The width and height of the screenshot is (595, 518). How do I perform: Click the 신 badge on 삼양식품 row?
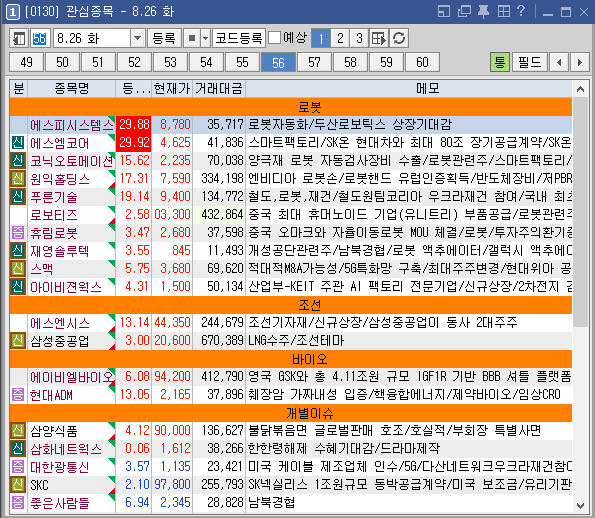click(x=18, y=430)
